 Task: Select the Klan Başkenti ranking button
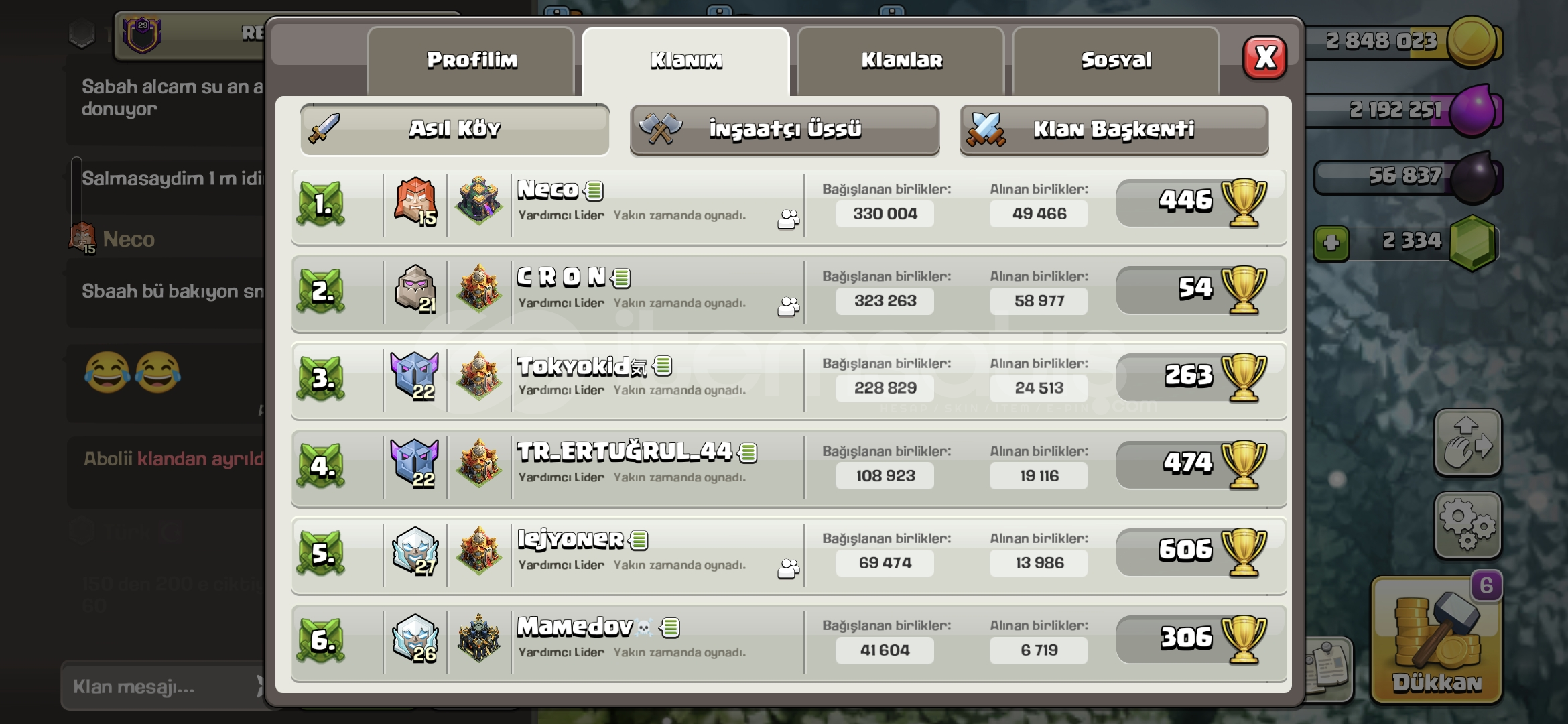point(1114,129)
